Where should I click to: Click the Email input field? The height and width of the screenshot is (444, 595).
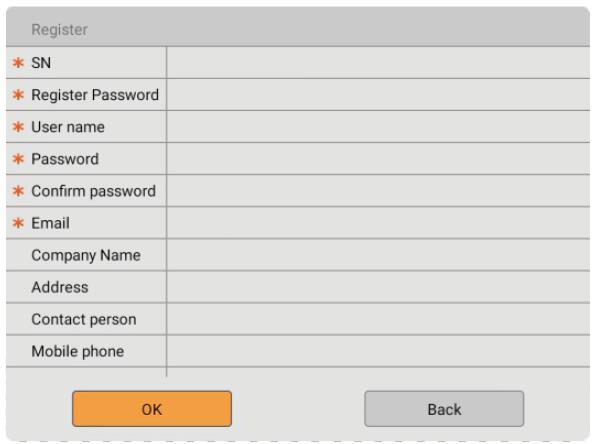click(378, 223)
